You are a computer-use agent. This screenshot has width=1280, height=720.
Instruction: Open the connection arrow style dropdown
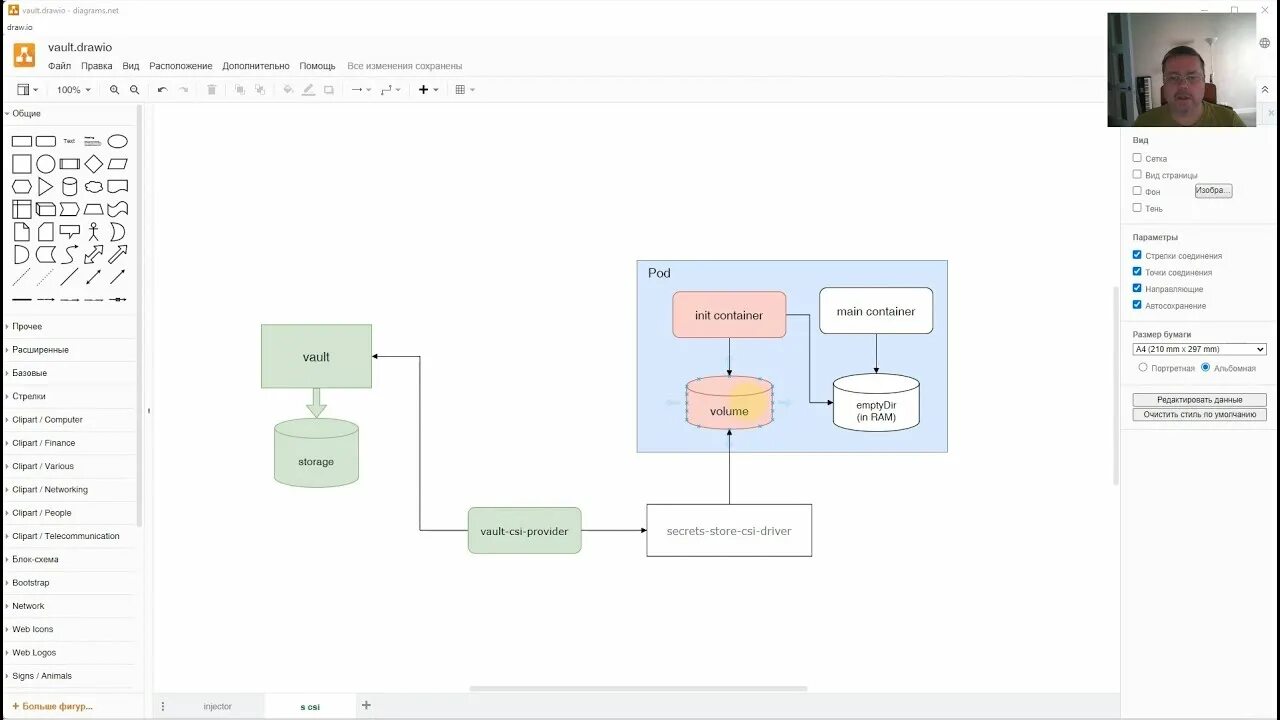[360, 90]
